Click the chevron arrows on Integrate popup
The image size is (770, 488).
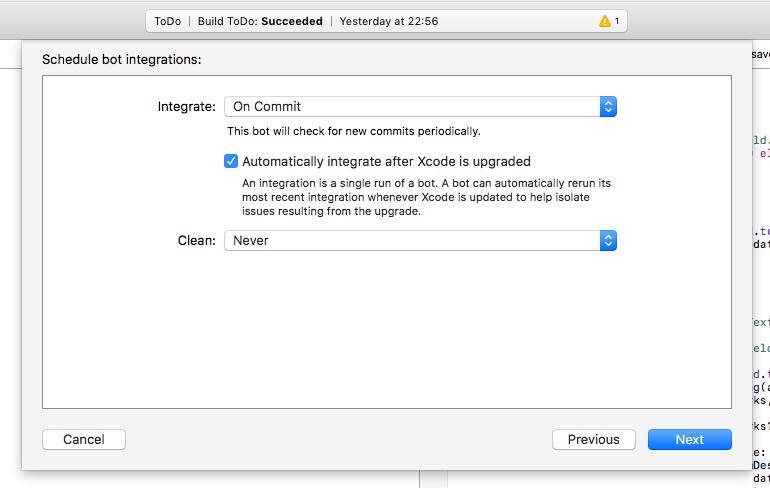pyautogui.click(x=608, y=106)
